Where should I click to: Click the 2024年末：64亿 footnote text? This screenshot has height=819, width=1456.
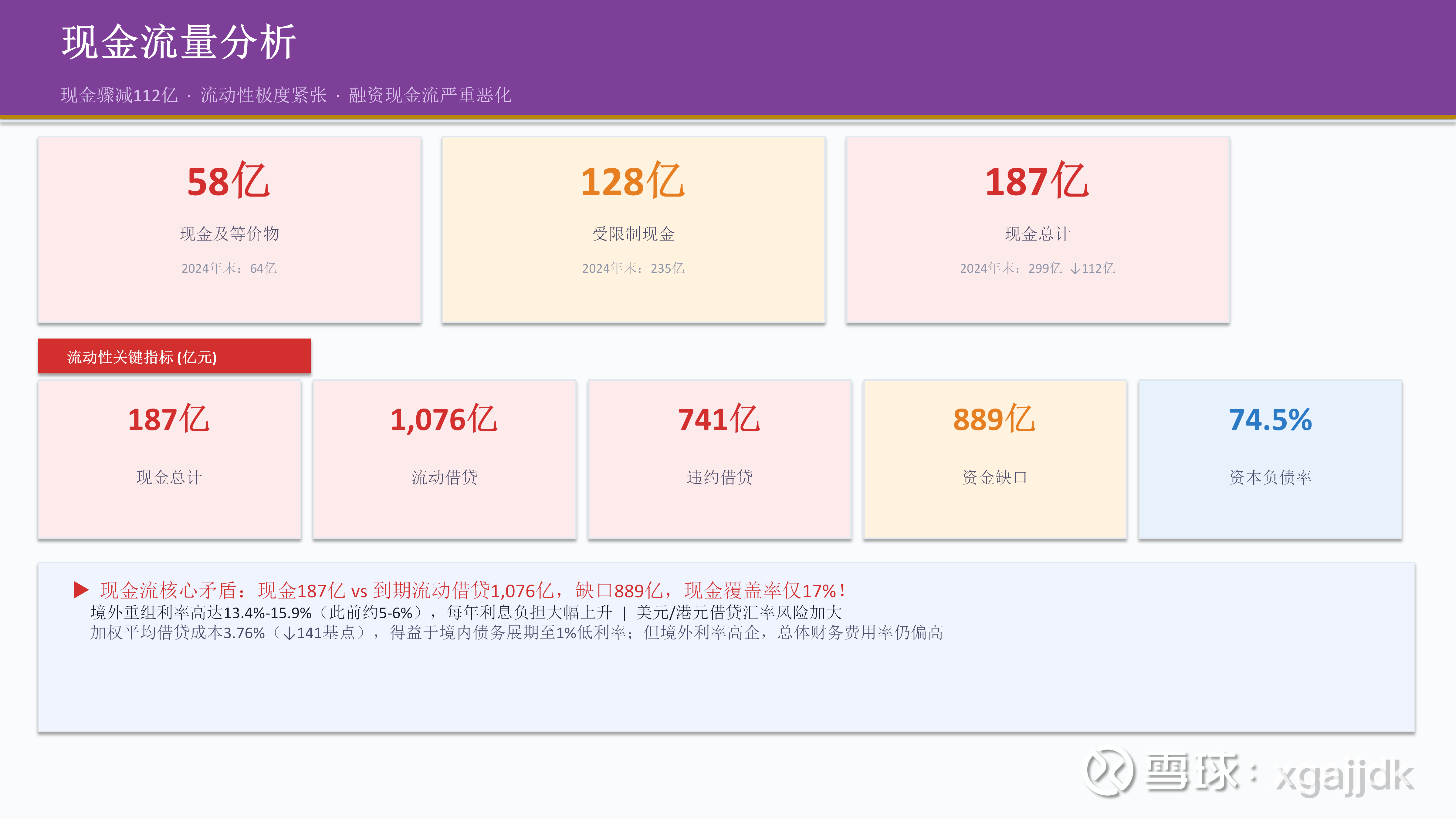tap(229, 268)
